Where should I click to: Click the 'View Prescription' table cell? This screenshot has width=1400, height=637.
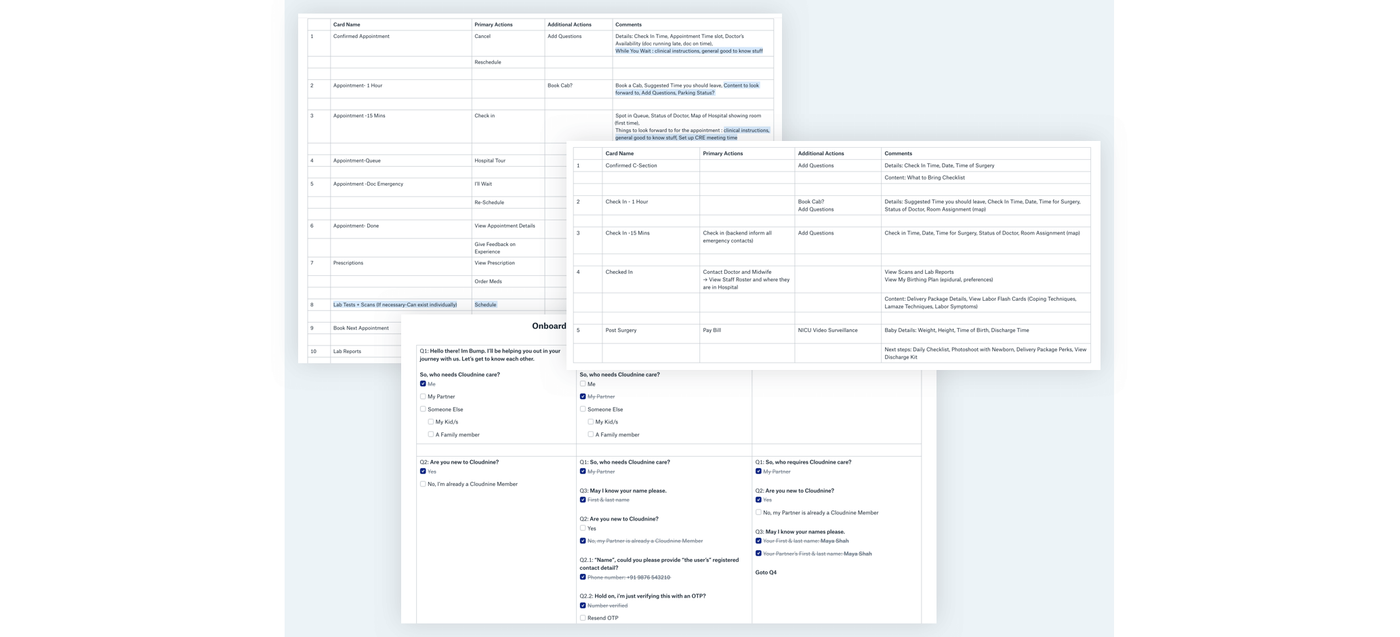click(495, 263)
